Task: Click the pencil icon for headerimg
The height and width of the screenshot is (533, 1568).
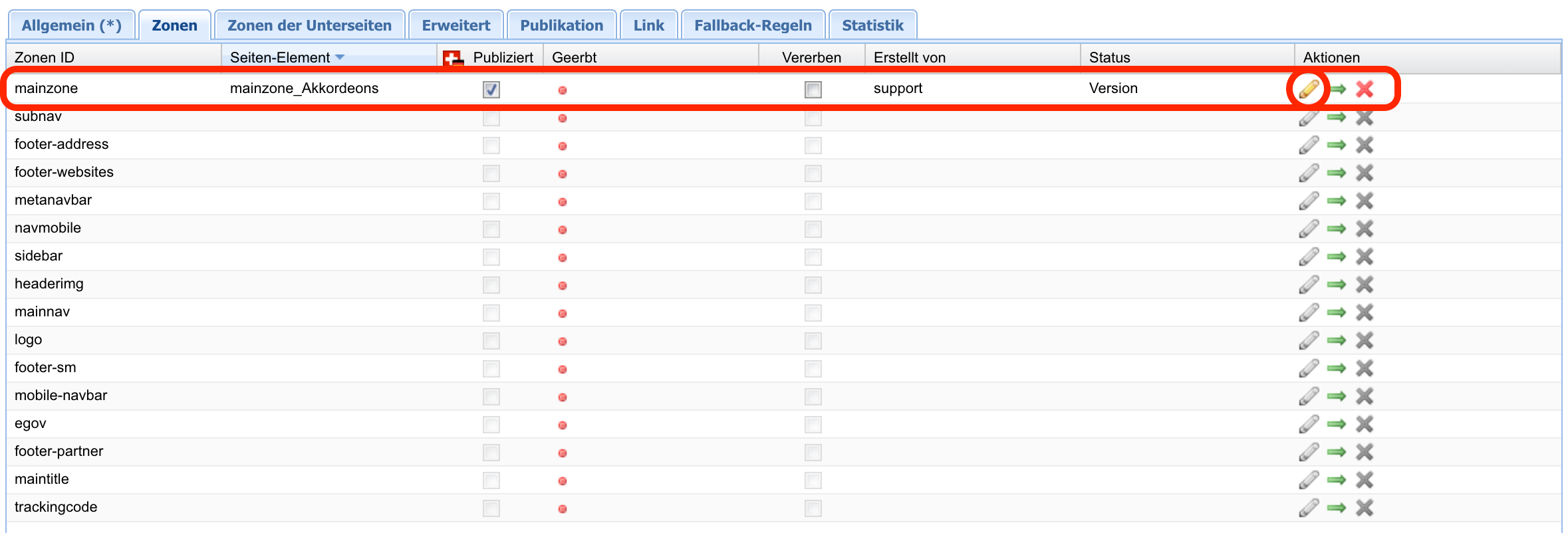Action: click(1309, 284)
